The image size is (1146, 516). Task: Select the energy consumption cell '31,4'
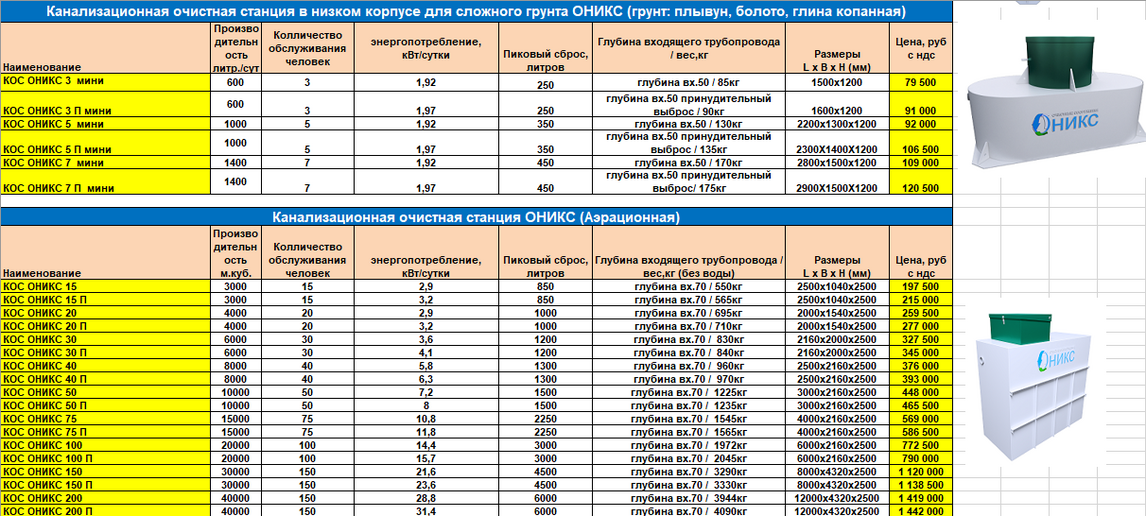coord(426,511)
